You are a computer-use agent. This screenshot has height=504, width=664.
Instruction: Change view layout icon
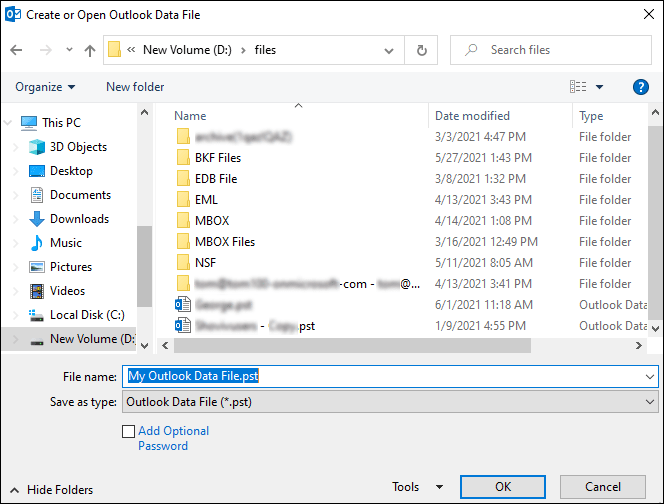[x=578, y=87]
